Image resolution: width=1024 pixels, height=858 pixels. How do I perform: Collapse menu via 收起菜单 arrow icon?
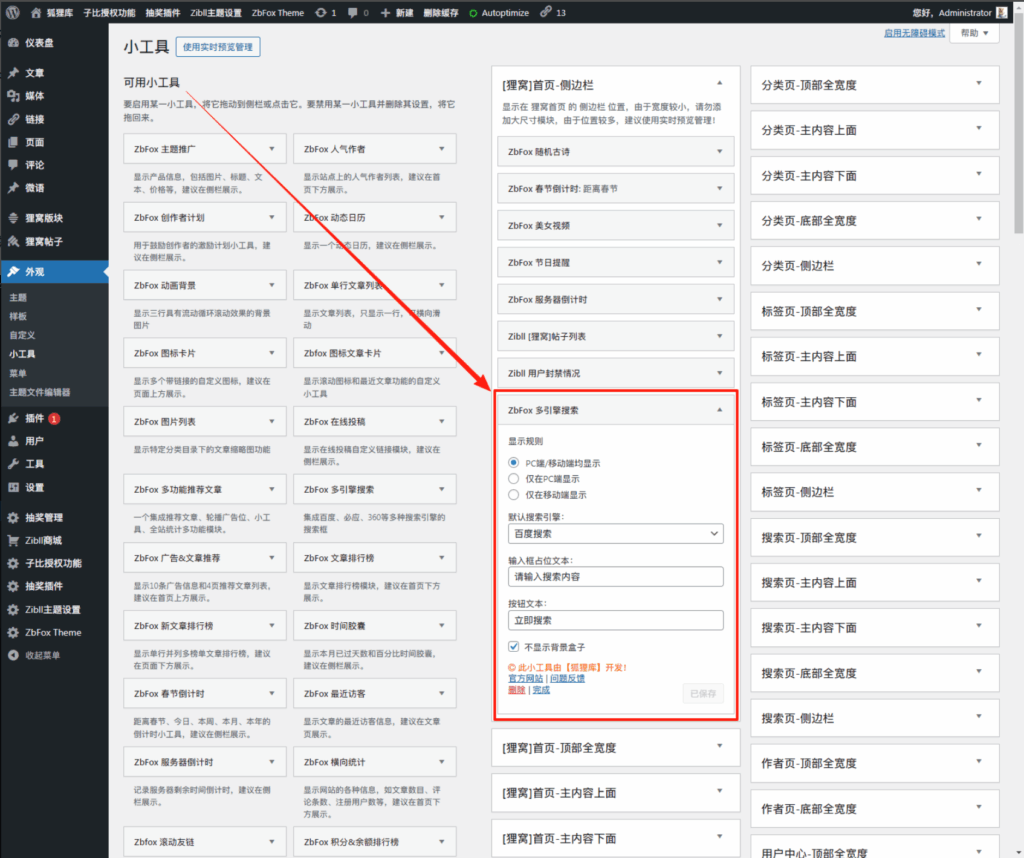point(13,655)
